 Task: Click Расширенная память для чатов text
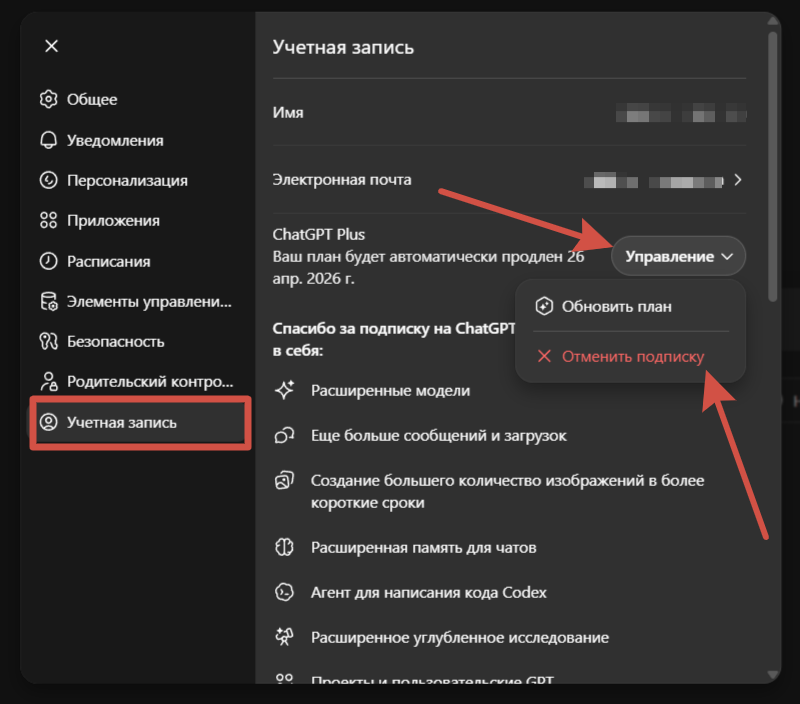(x=423, y=548)
